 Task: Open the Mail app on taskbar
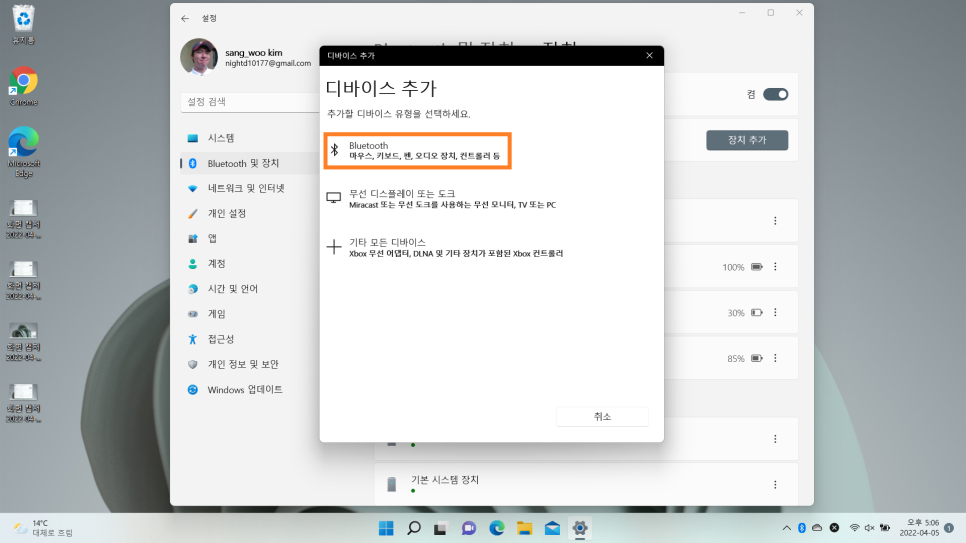click(x=552, y=528)
